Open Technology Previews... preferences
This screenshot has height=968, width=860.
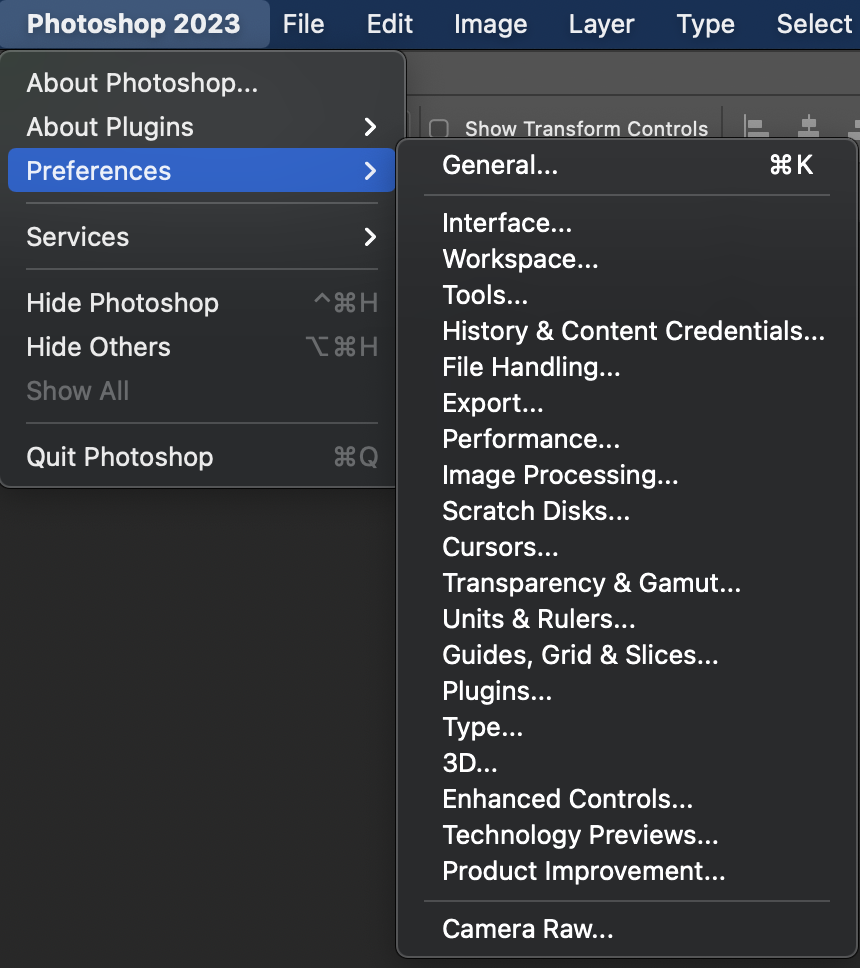click(627, 835)
